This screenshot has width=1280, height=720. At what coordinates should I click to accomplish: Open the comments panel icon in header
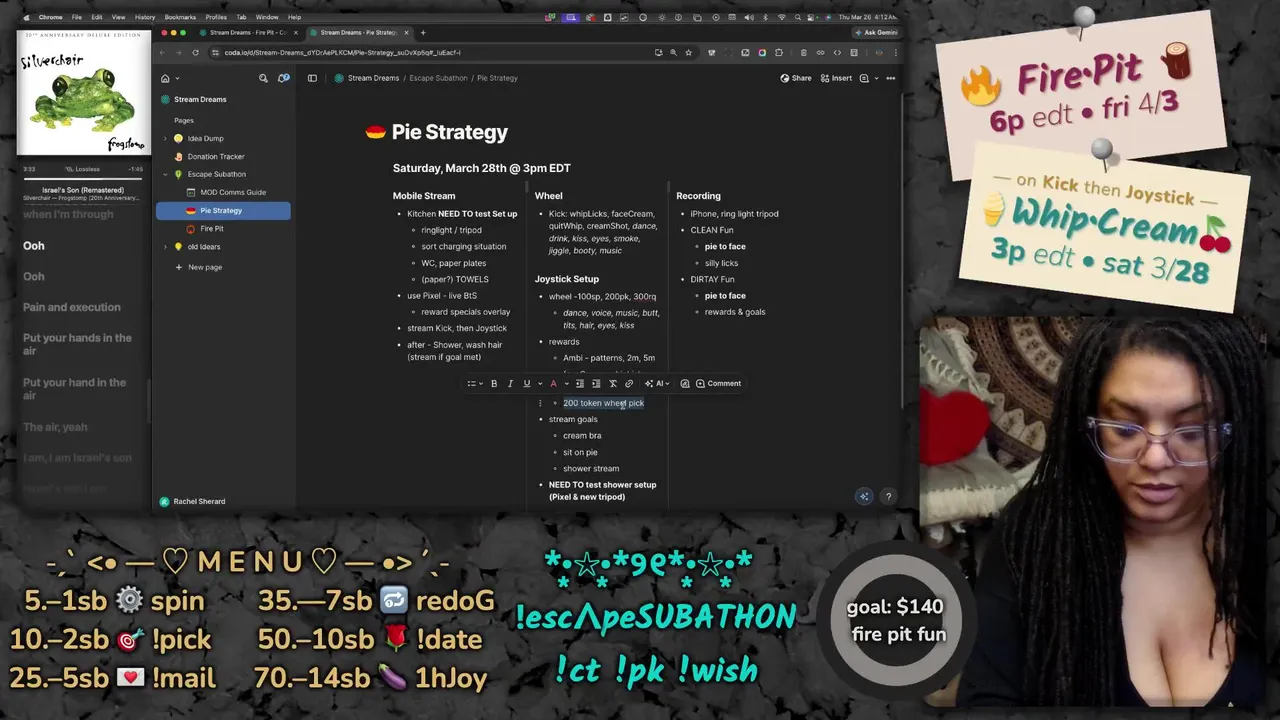click(865, 78)
